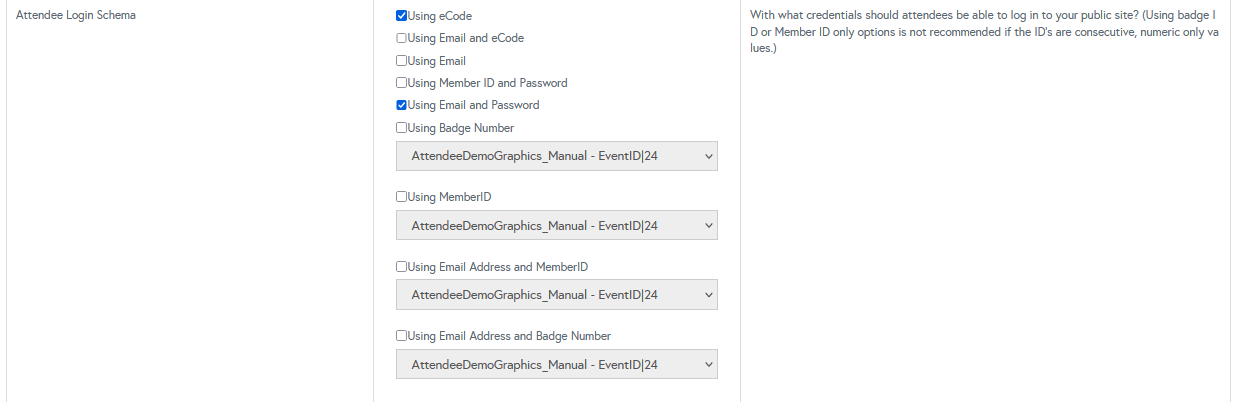Tick the Using MemberID checkbox

click(402, 197)
